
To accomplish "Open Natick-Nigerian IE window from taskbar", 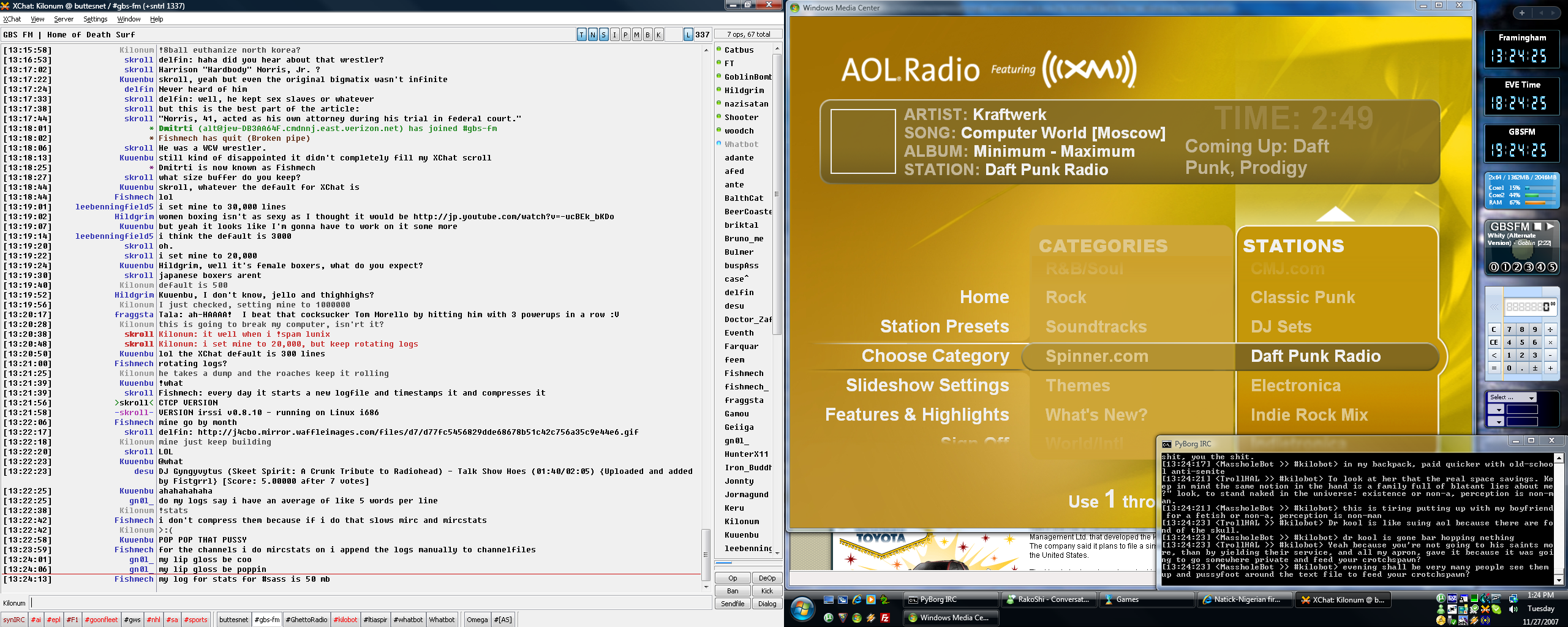I will (x=1245, y=600).
